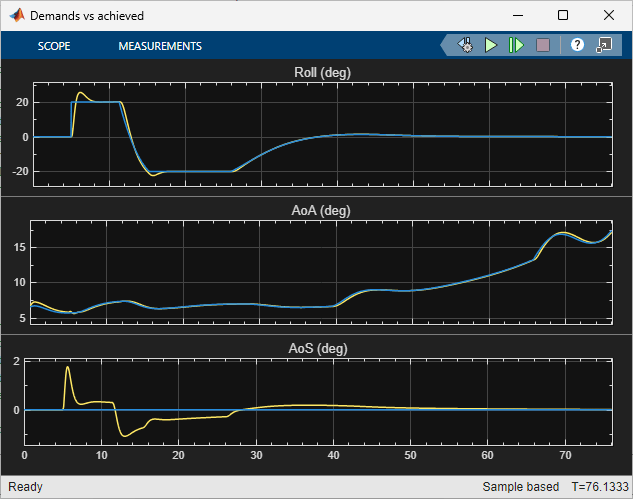This screenshot has width=633, height=499.
Task: Click the Step Forward icon
Action: (516, 45)
